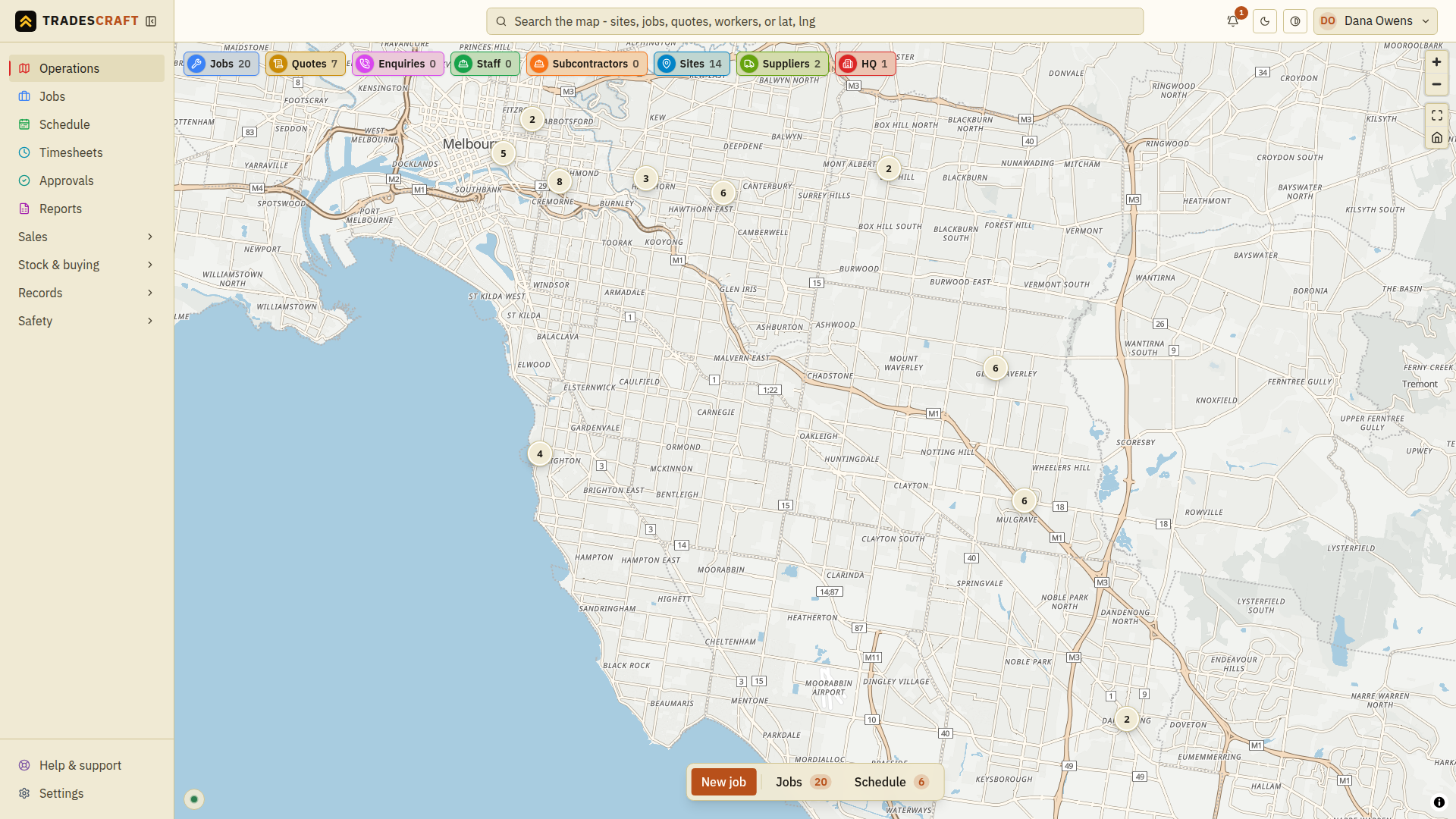This screenshot has height=819, width=1456.
Task: Open Dana Owens account dropdown
Action: click(1376, 21)
